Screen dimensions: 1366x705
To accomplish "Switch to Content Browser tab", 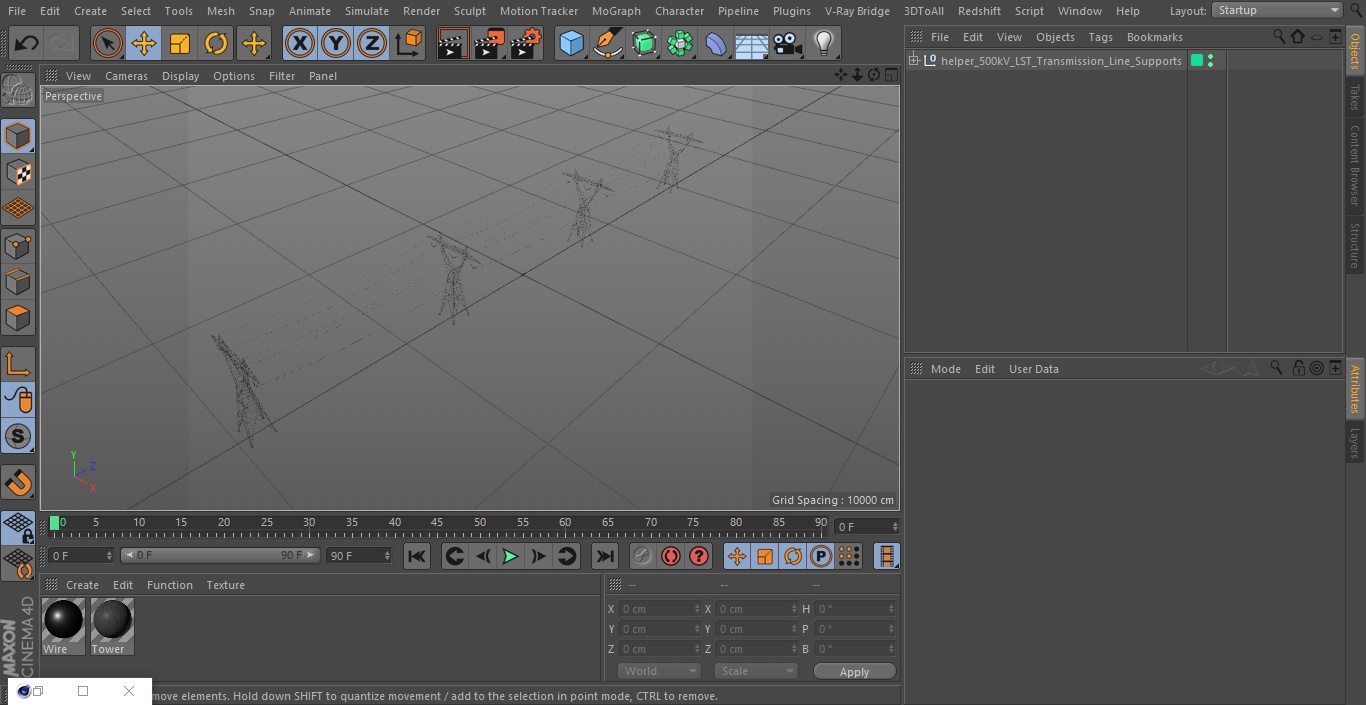I will point(1355,164).
